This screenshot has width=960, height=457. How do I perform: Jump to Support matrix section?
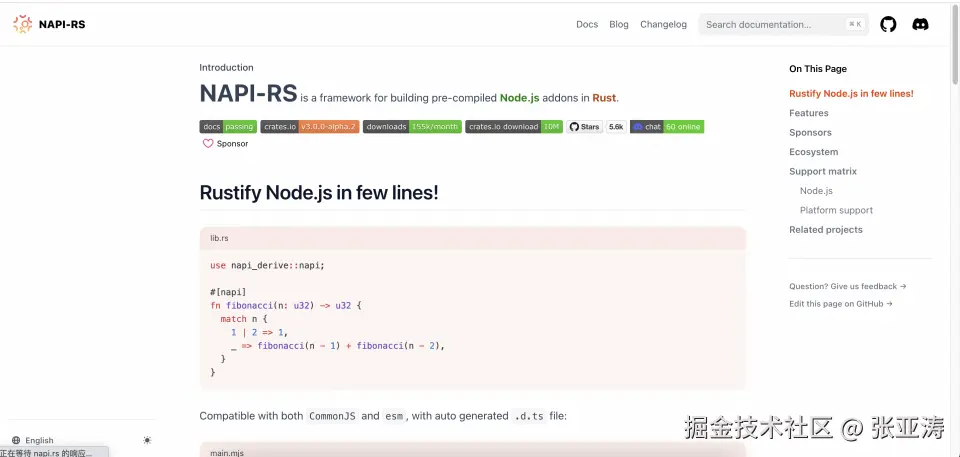823,172
